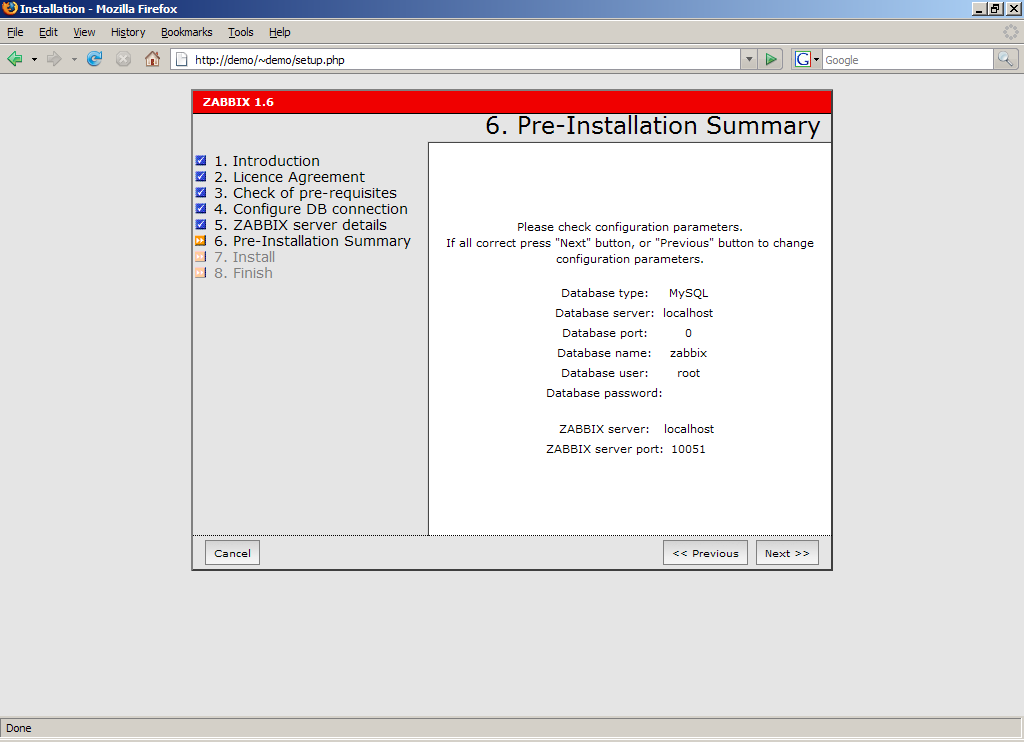Click the Next >> button
1024x742 pixels.
pos(787,553)
